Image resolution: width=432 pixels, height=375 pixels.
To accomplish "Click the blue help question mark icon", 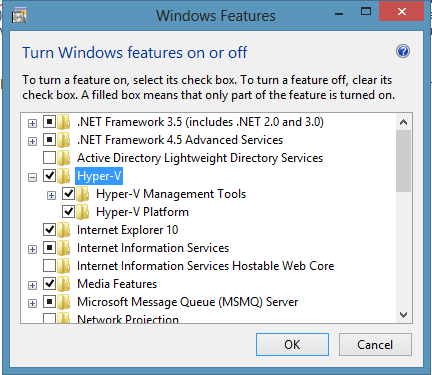I will 403,51.
